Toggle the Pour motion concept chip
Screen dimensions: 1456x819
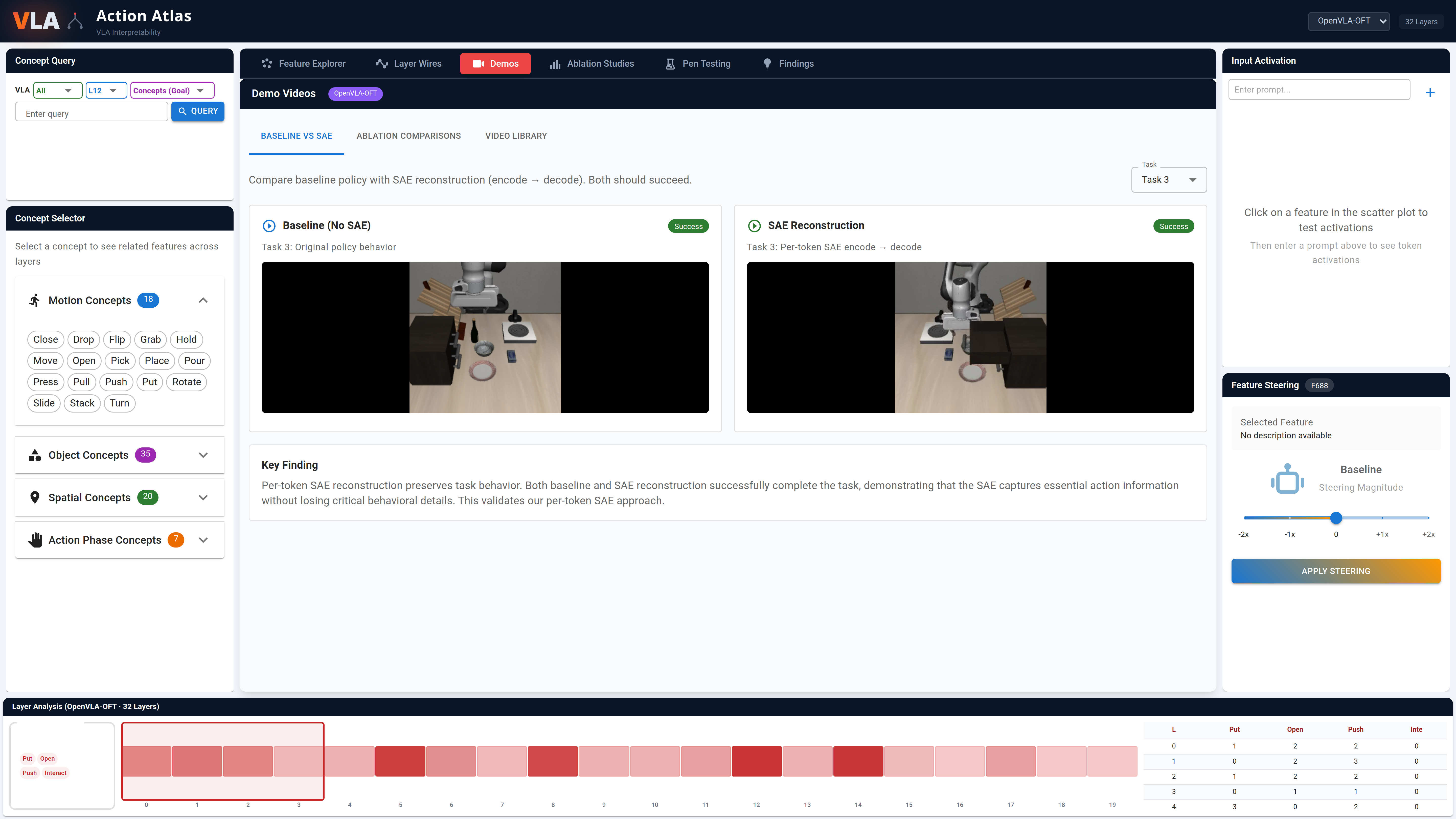pos(194,361)
